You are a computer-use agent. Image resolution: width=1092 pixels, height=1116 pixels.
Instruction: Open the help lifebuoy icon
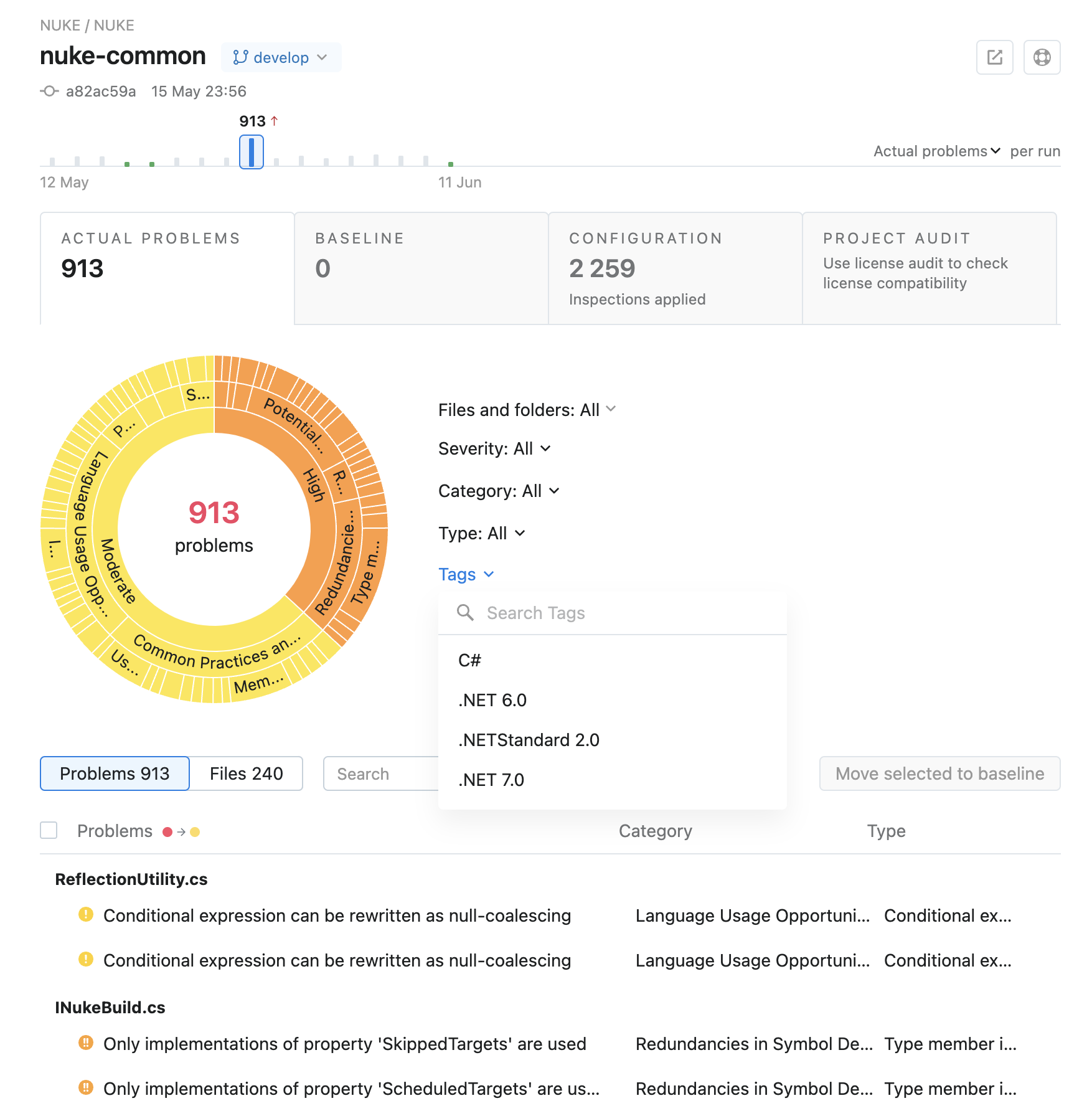1042,57
